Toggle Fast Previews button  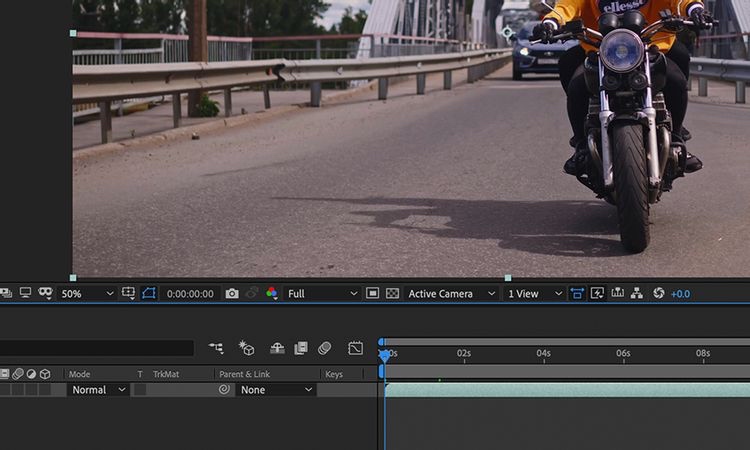[x=597, y=293]
